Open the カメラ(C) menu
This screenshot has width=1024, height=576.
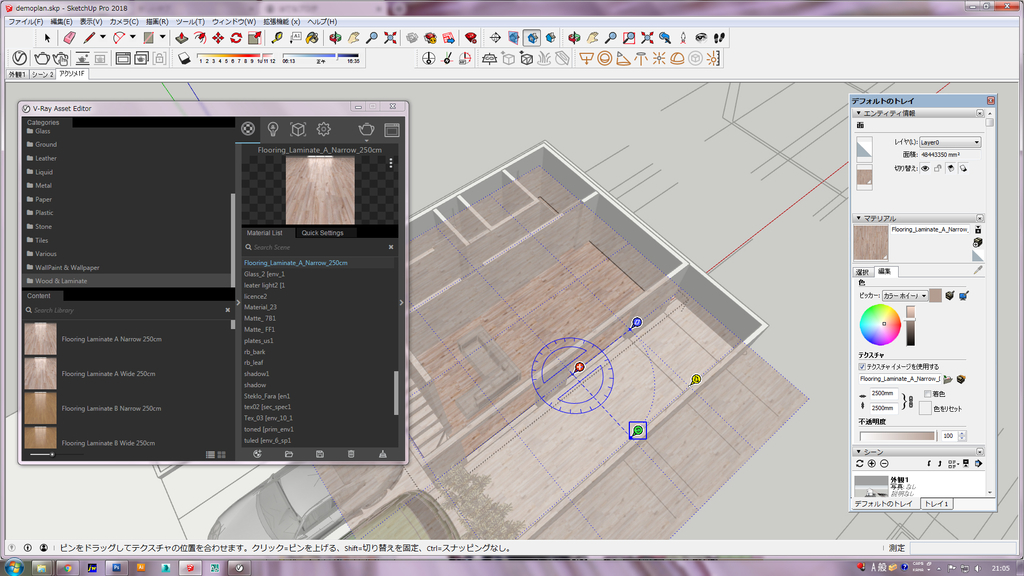pyautogui.click(x=123, y=21)
